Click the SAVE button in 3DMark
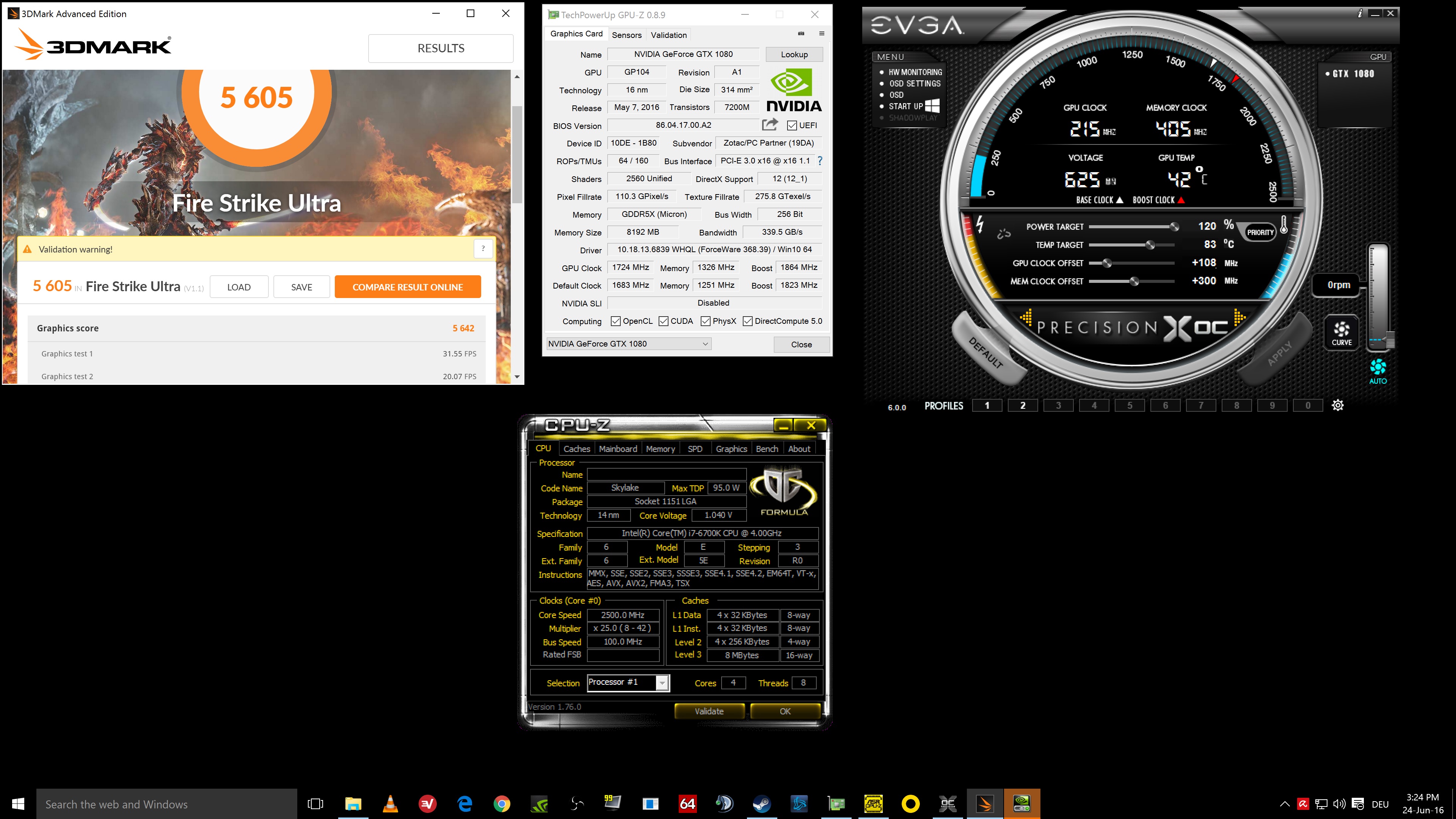This screenshot has width=1456, height=819. tap(301, 287)
